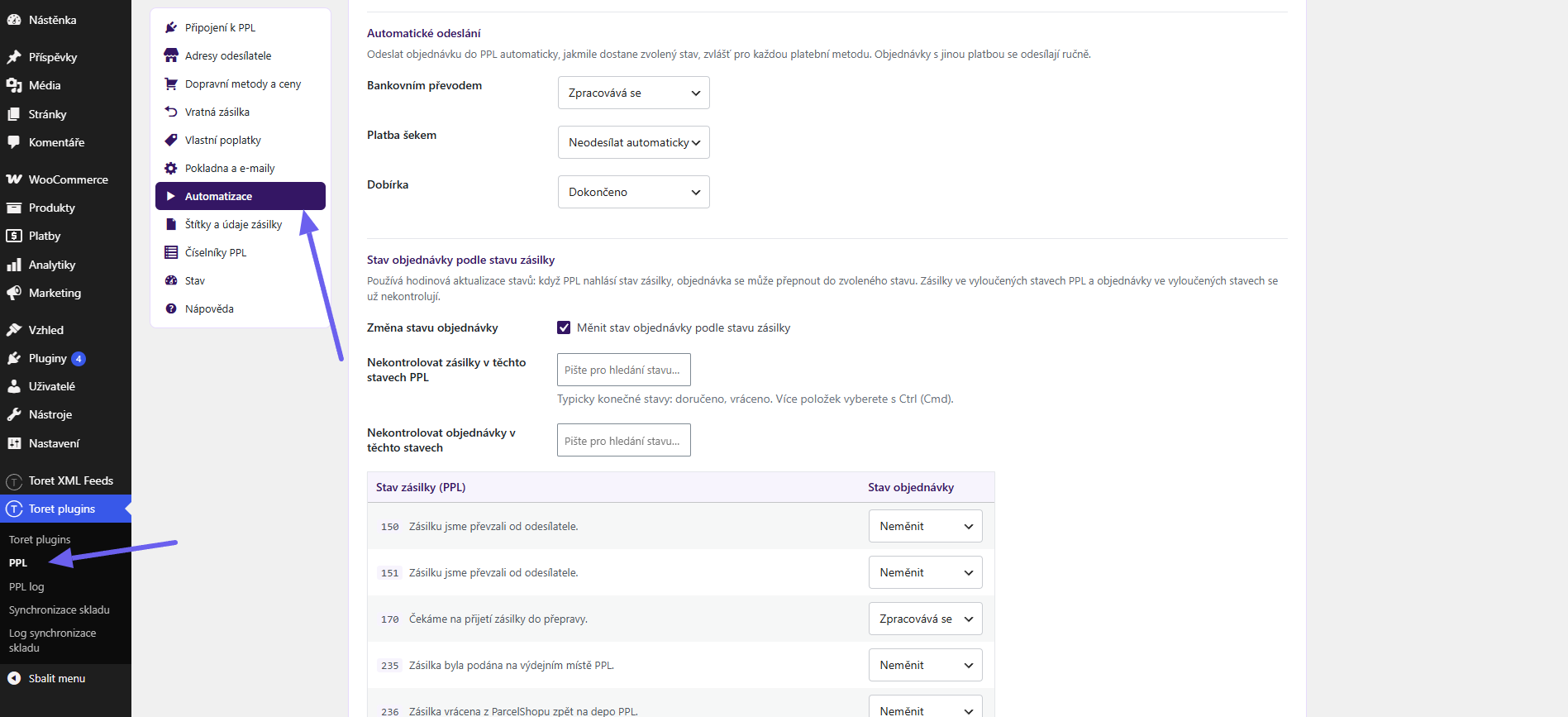Click the Nápověda question mark icon
Screen dimensions: 1568x717
point(171,308)
